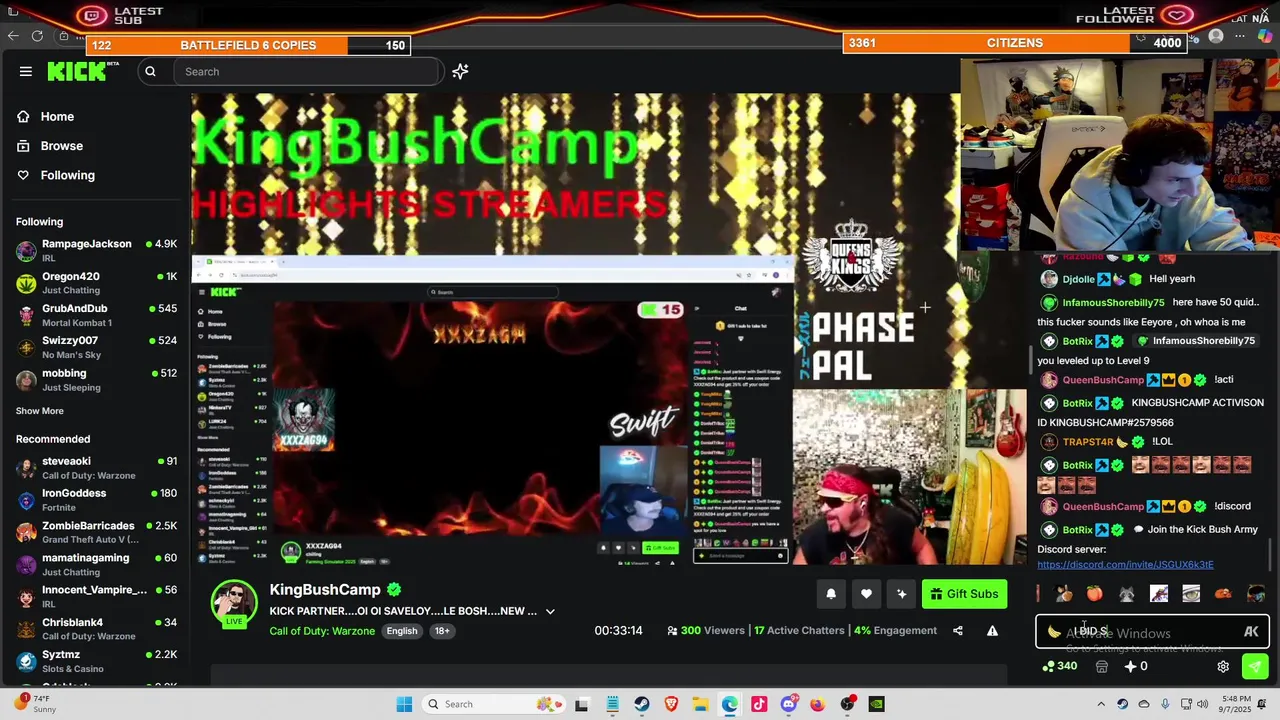Open NVIDIA app from taskbar
This screenshot has width=1280, height=720.
tap(876, 704)
